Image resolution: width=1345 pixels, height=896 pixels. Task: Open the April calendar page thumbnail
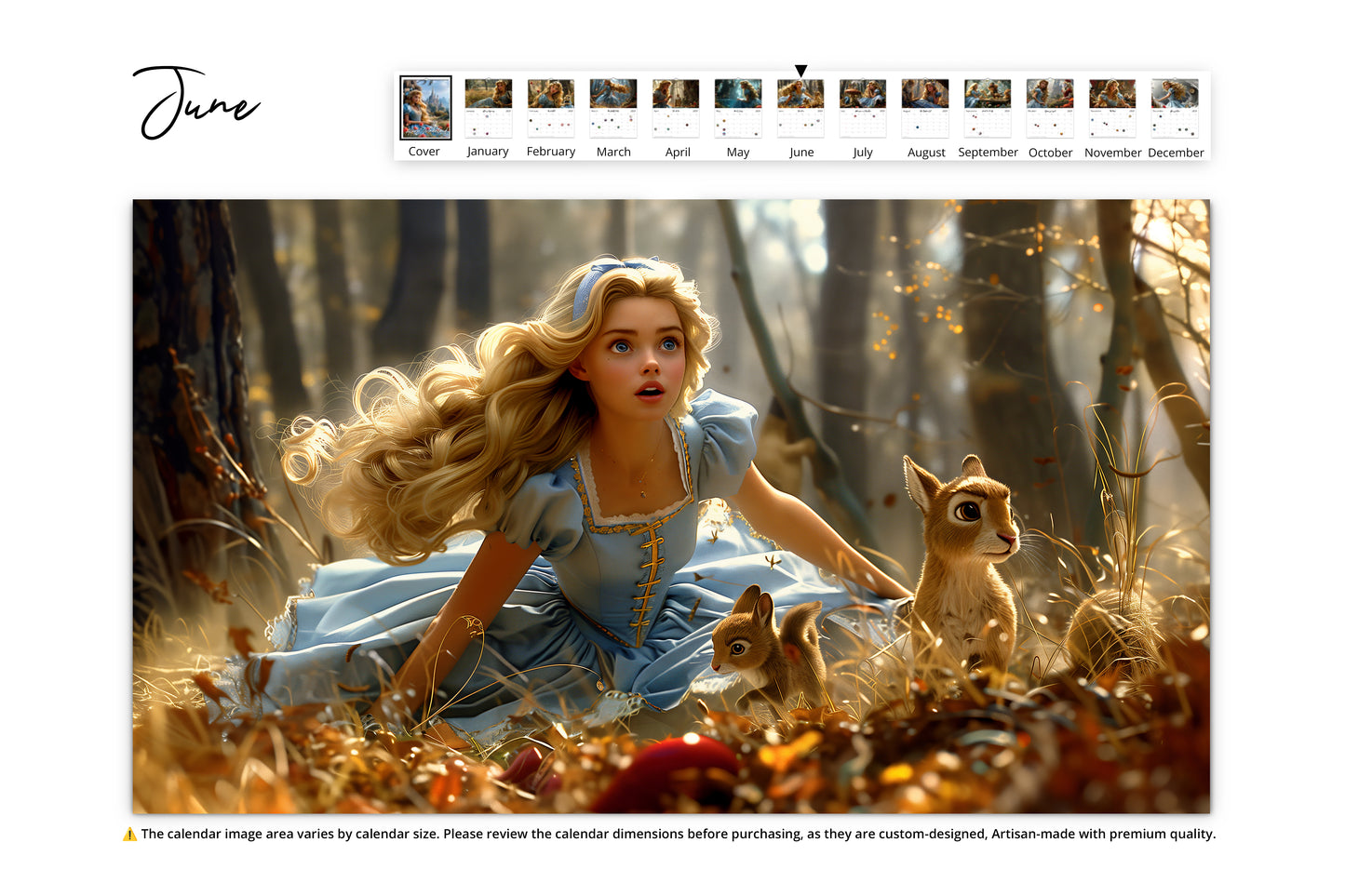point(676,108)
